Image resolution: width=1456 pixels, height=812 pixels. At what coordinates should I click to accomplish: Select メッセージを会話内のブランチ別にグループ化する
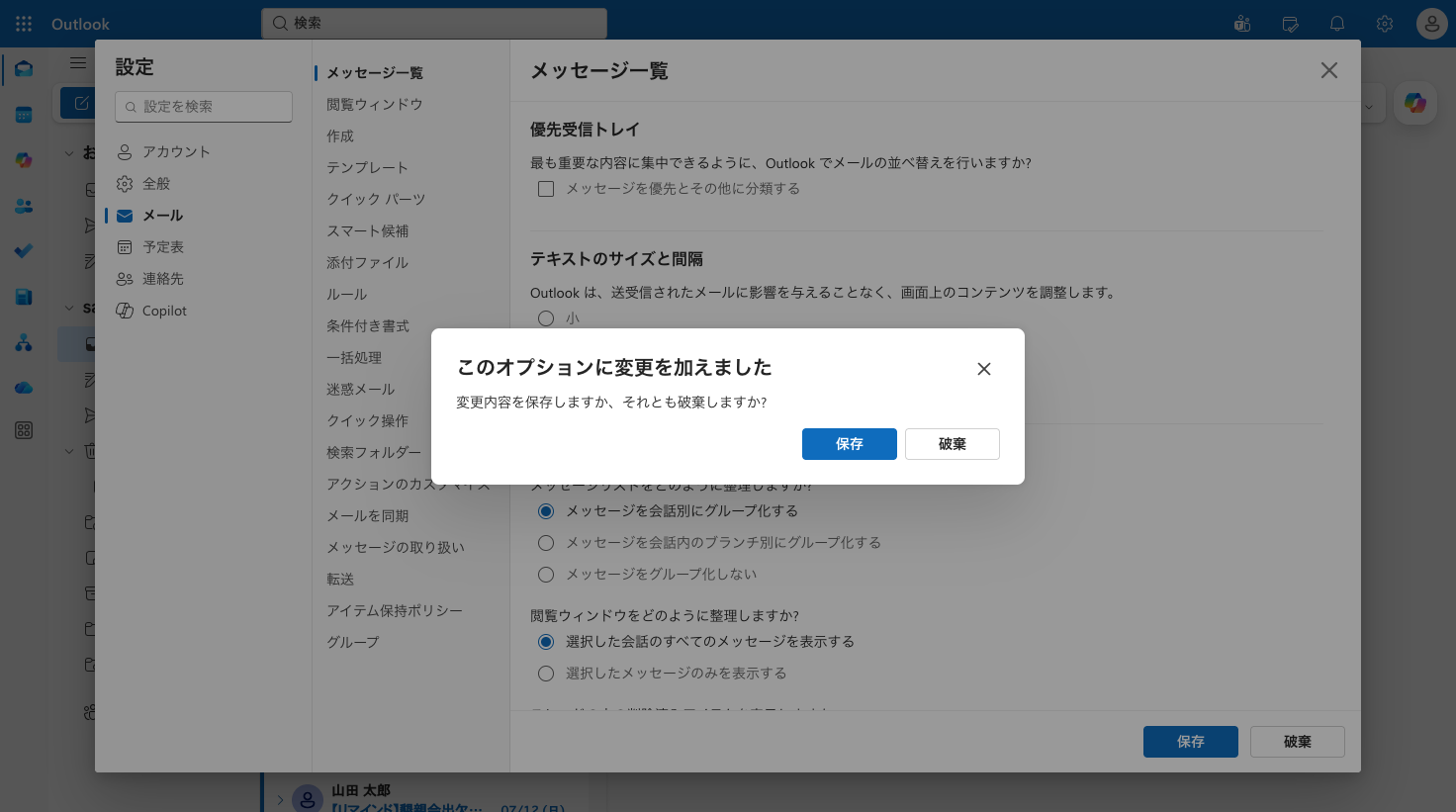546,543
